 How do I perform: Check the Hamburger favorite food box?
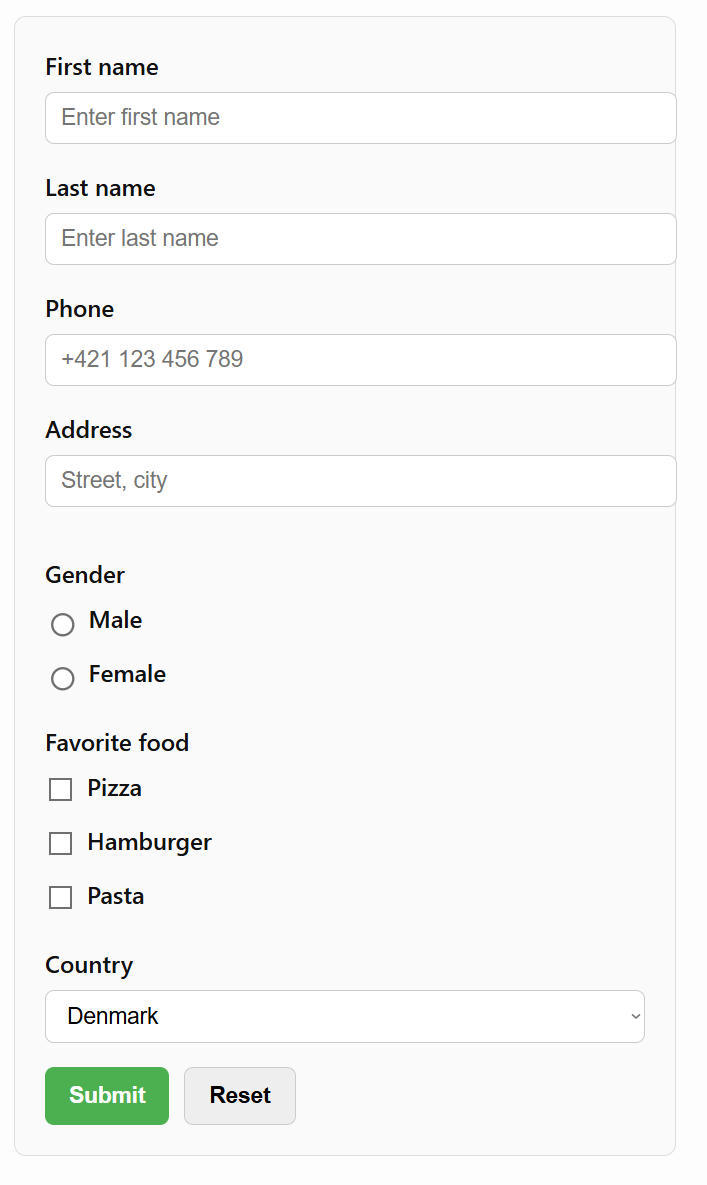point(60,843)
